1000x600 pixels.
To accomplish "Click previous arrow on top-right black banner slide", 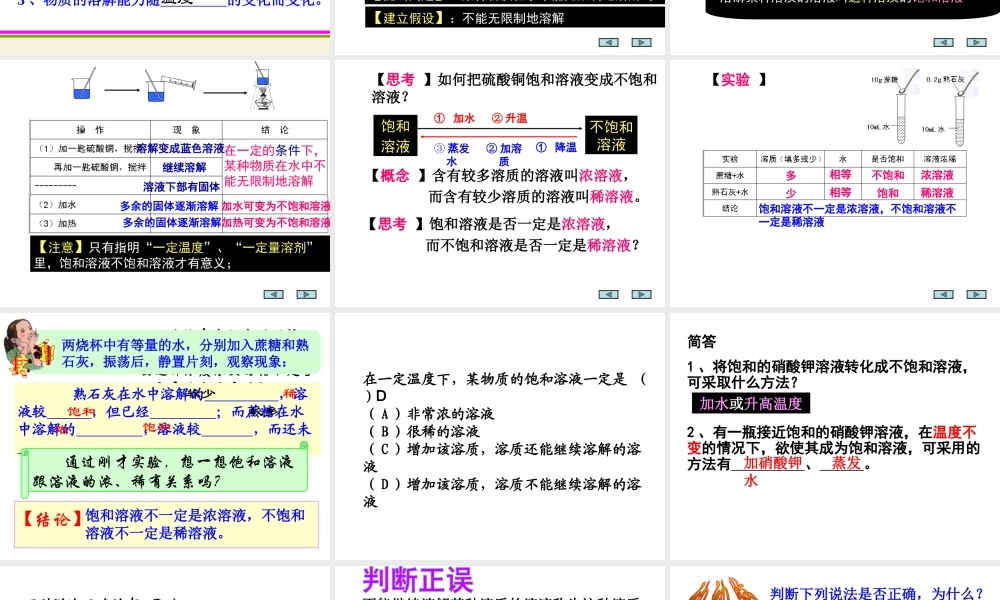I will coord(943,42).
